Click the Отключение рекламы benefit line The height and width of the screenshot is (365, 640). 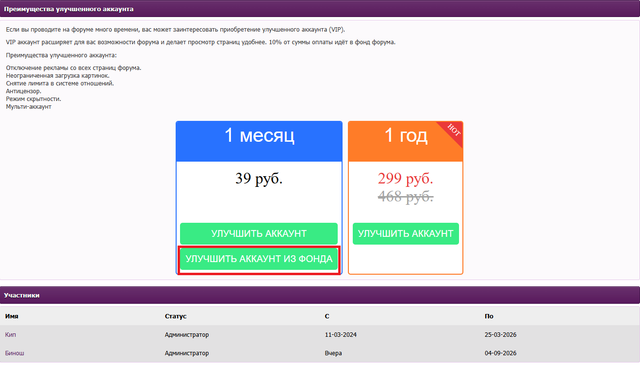pos(73,68)
